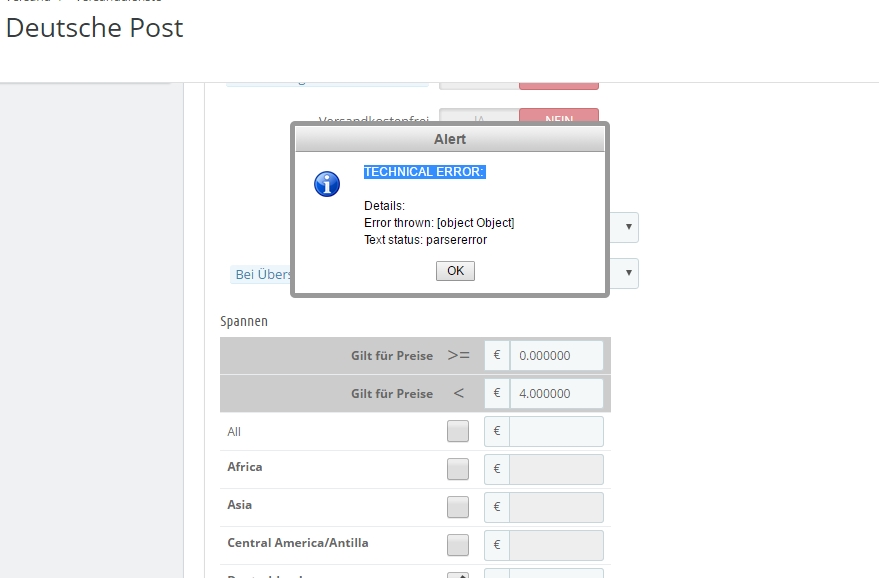The width and height of the screenshot is (879, 578).
Task: Click the 'Details:' line in the alert
Action: 384,206
